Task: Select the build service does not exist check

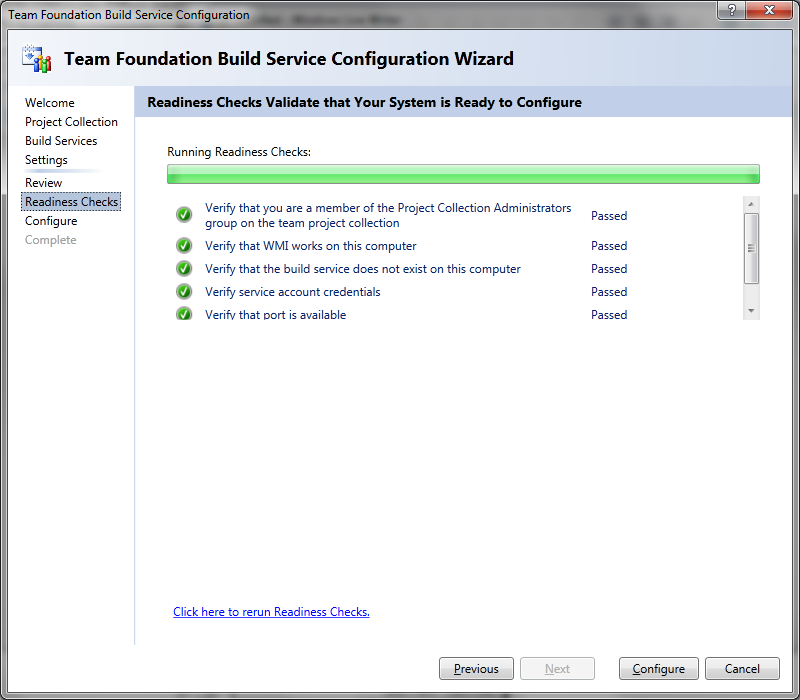Action: pyautogui.click(x=363, y=269)
